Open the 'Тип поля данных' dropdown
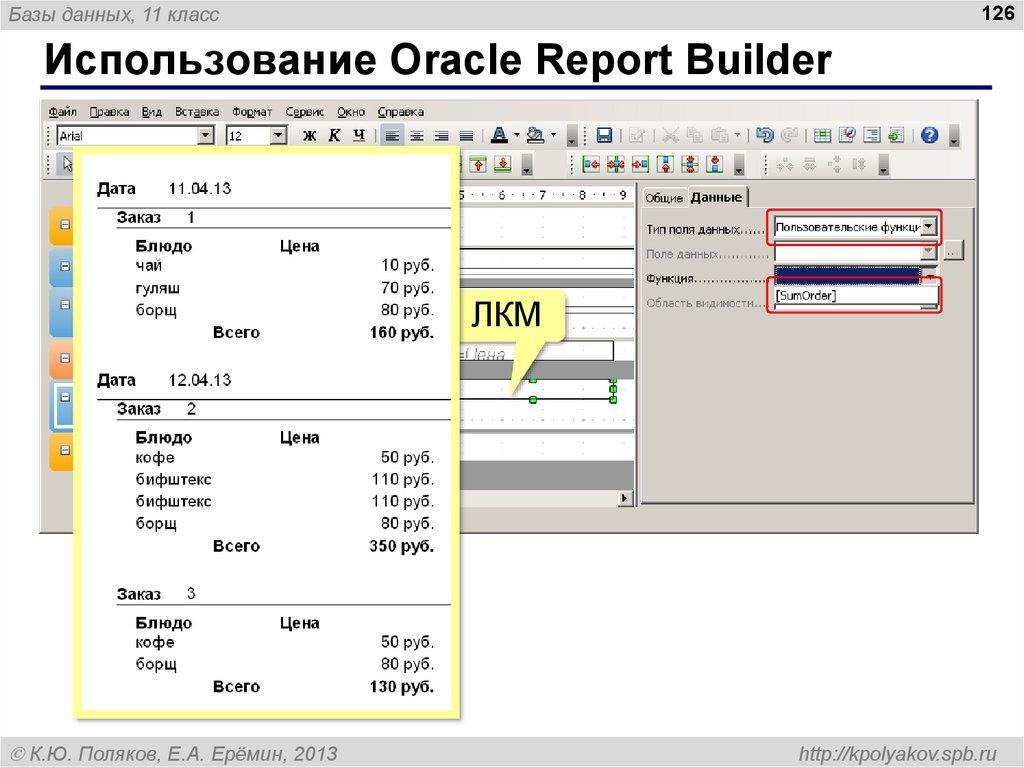Image resolution: width=1024 pixels, height=767 pixels. (929, 227)
